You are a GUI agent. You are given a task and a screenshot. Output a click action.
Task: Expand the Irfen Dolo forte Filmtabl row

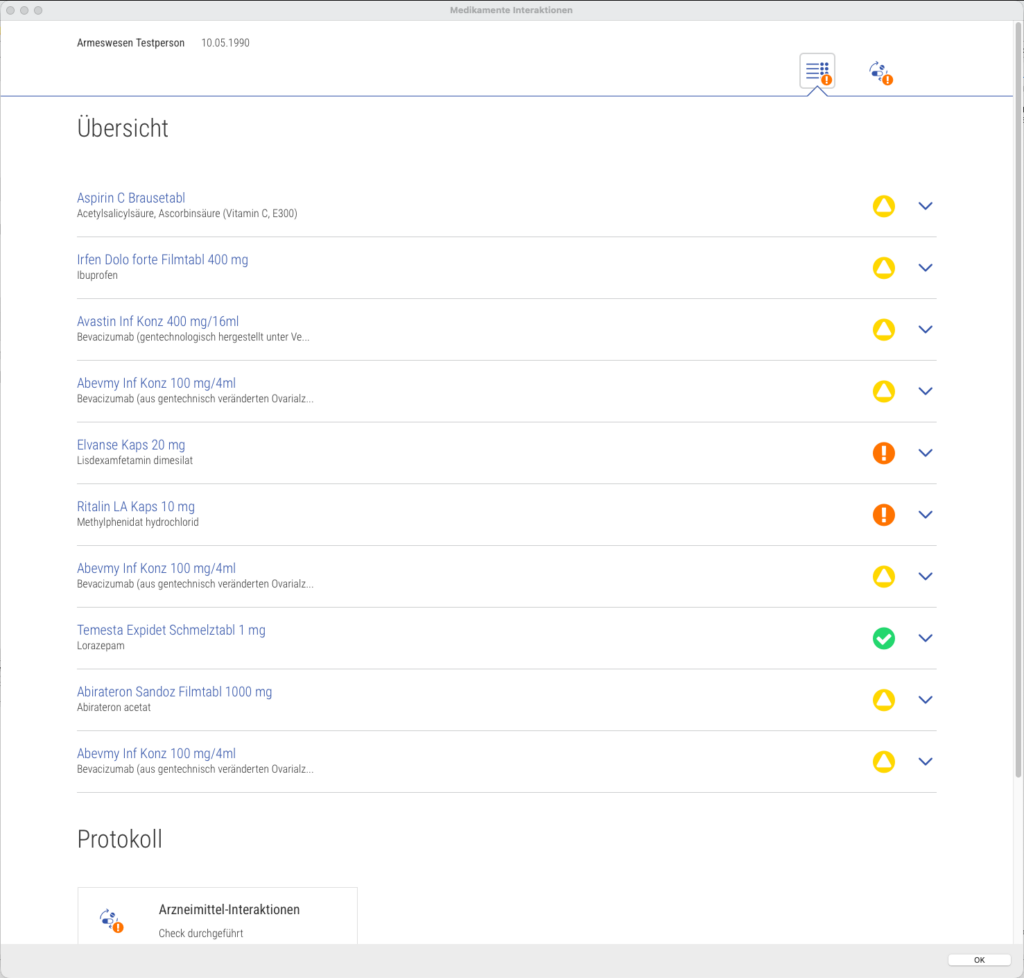(x=925, y=268)
